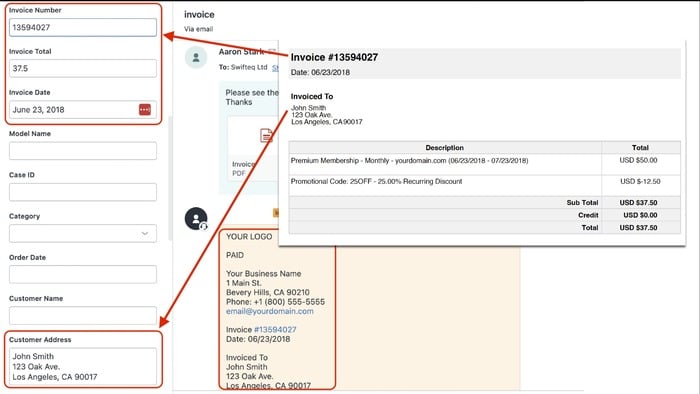Click the agent avatar icon beside reply
Viewport: 700px width, 394px height.
coord(196,219)
